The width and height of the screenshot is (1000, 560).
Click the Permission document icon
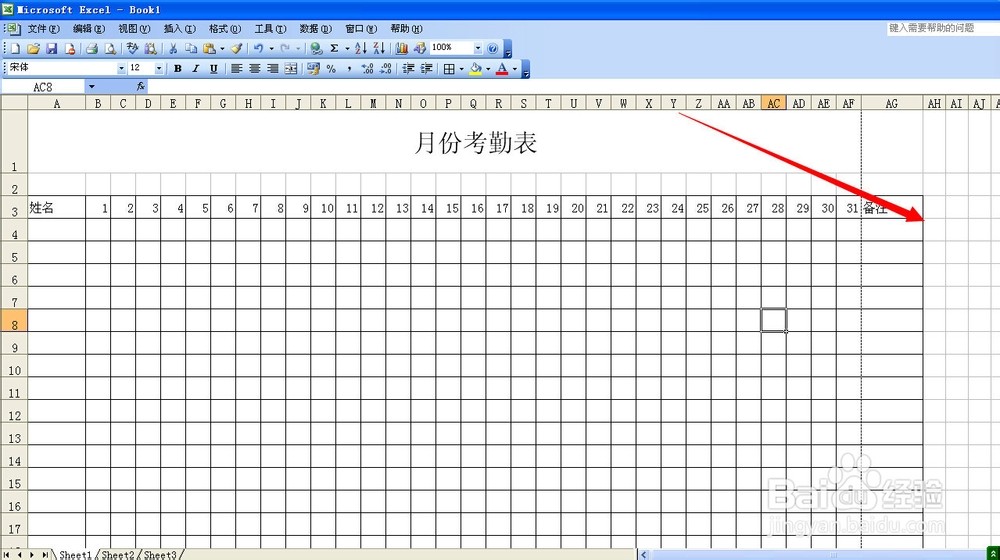point(70,48)
